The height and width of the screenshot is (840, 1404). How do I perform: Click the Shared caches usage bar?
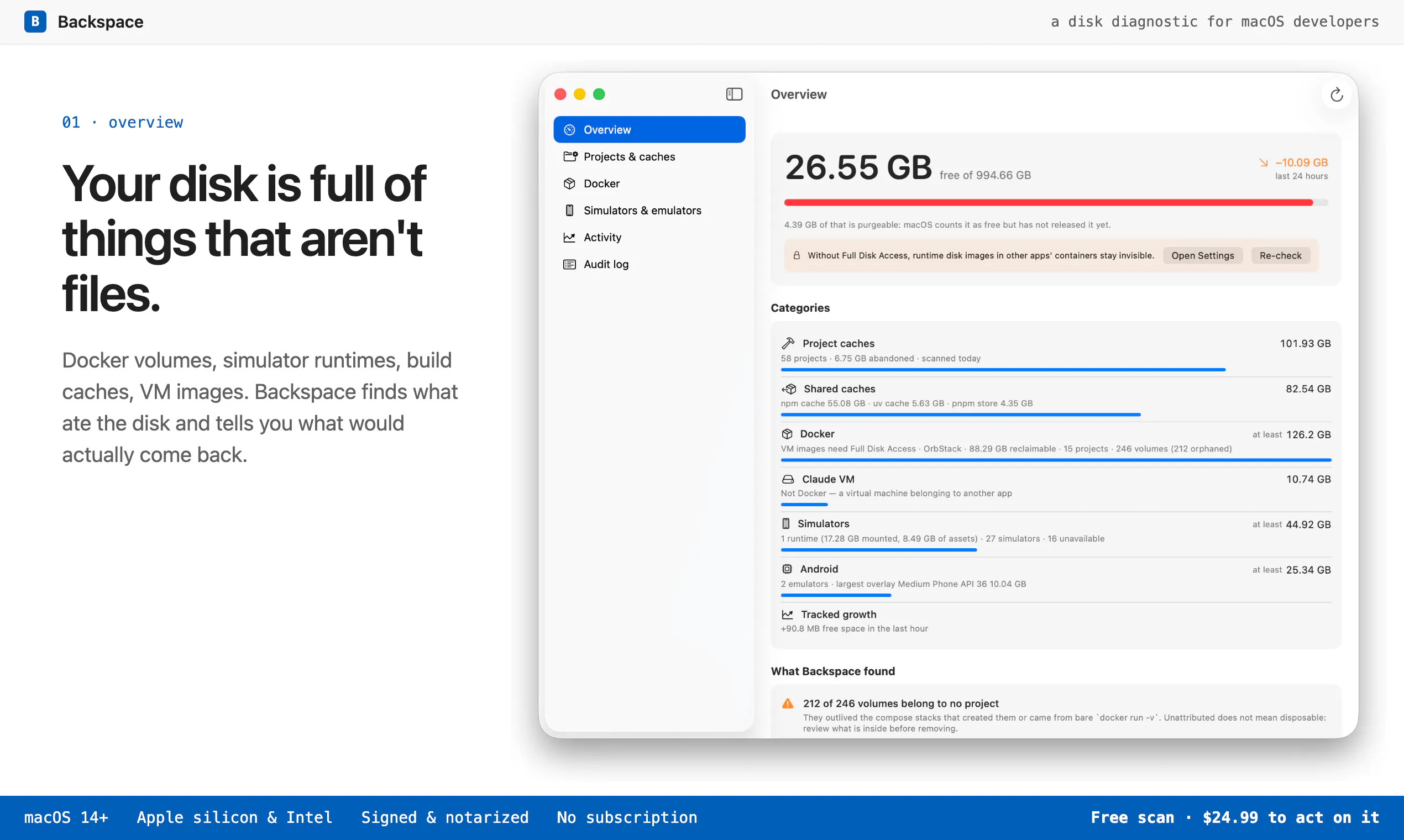(x=961, y=415)
